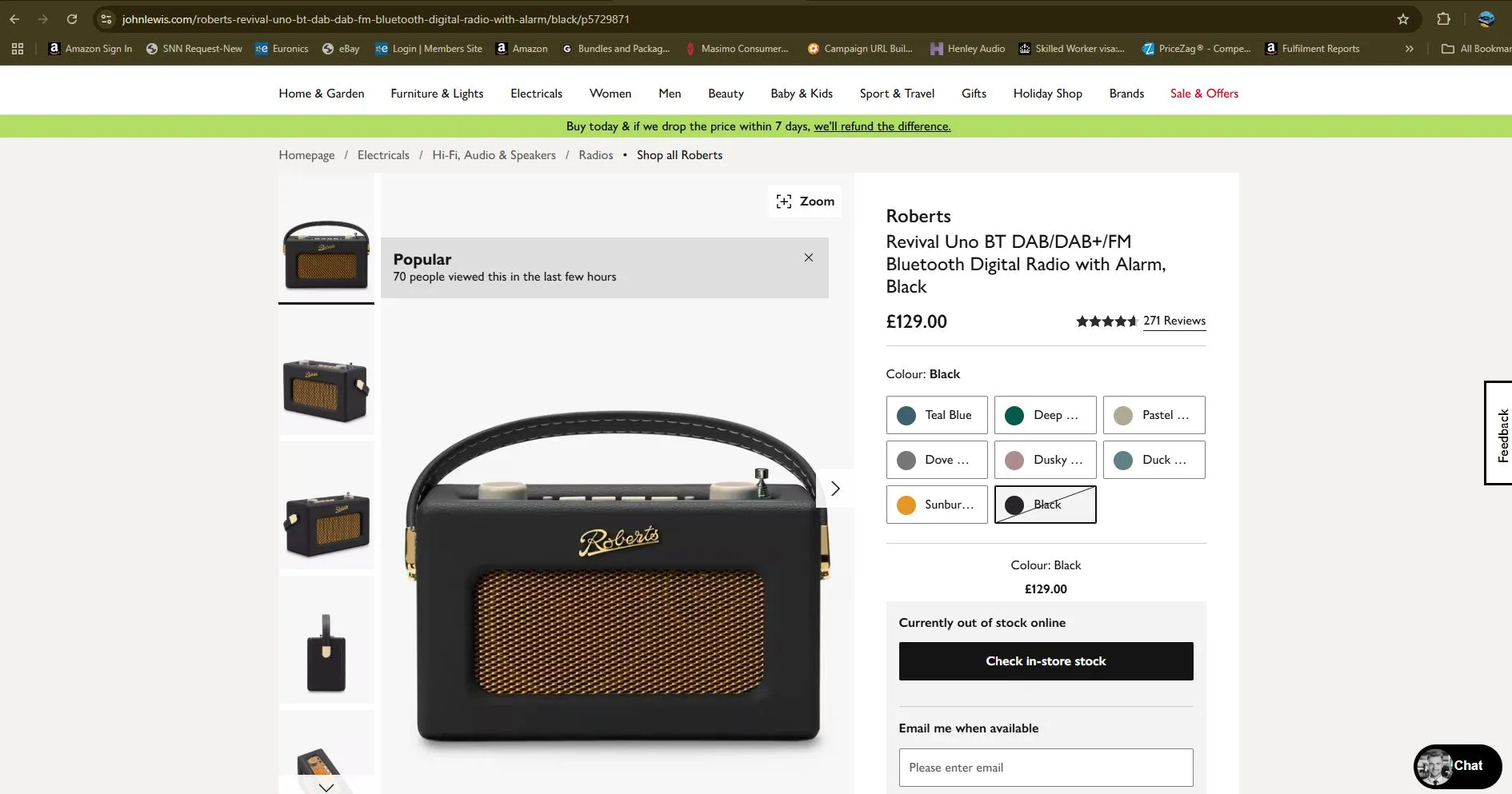Screen dimensions: 1512x794
Task: Select the Sunburst orange colour option
Action: [x=937, y=505]
